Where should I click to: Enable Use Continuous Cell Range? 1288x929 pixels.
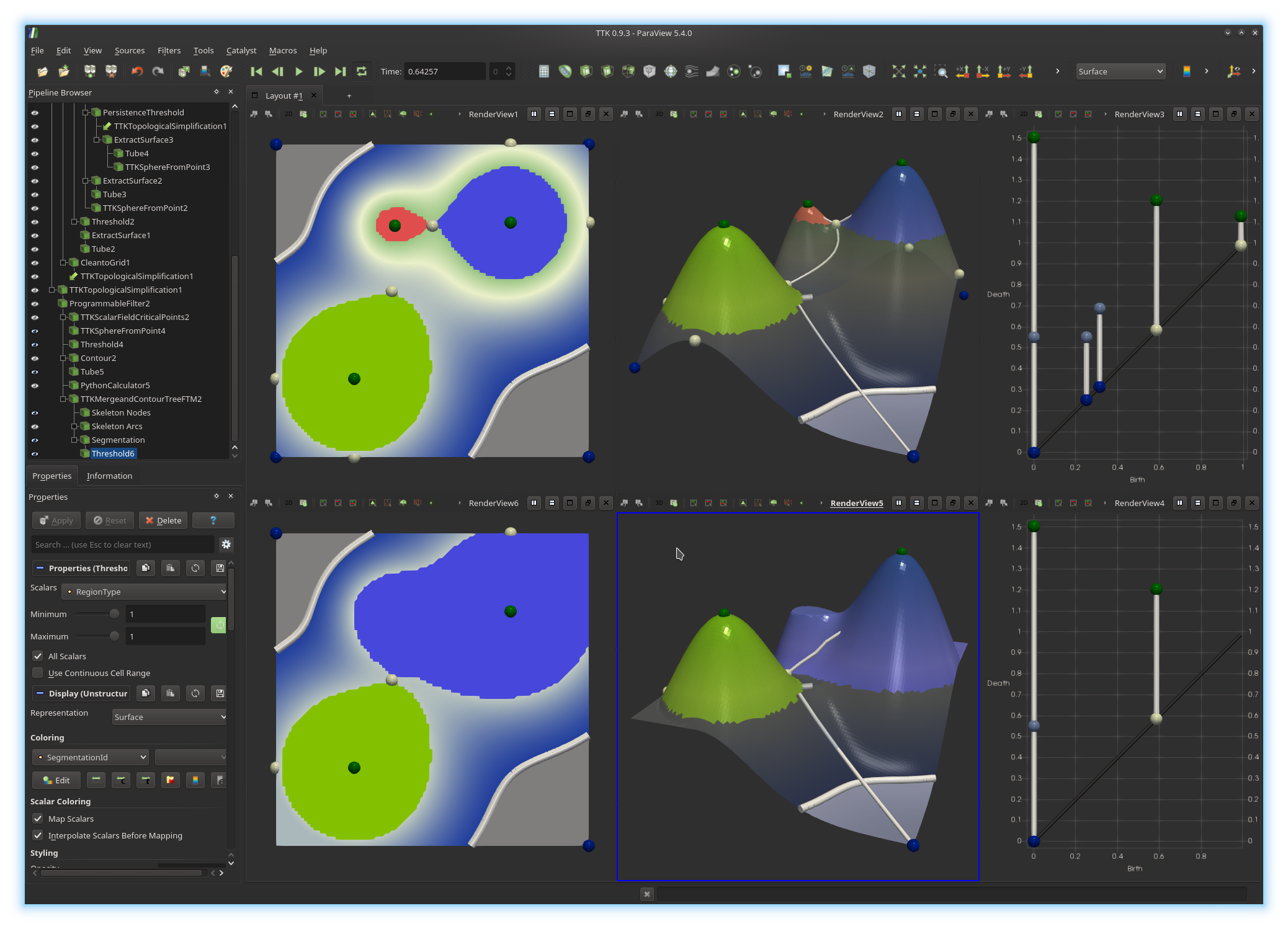point(38,673)
